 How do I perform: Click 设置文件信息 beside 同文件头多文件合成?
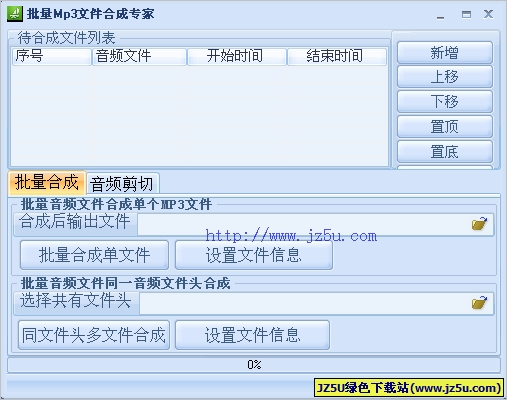point(252,335)
